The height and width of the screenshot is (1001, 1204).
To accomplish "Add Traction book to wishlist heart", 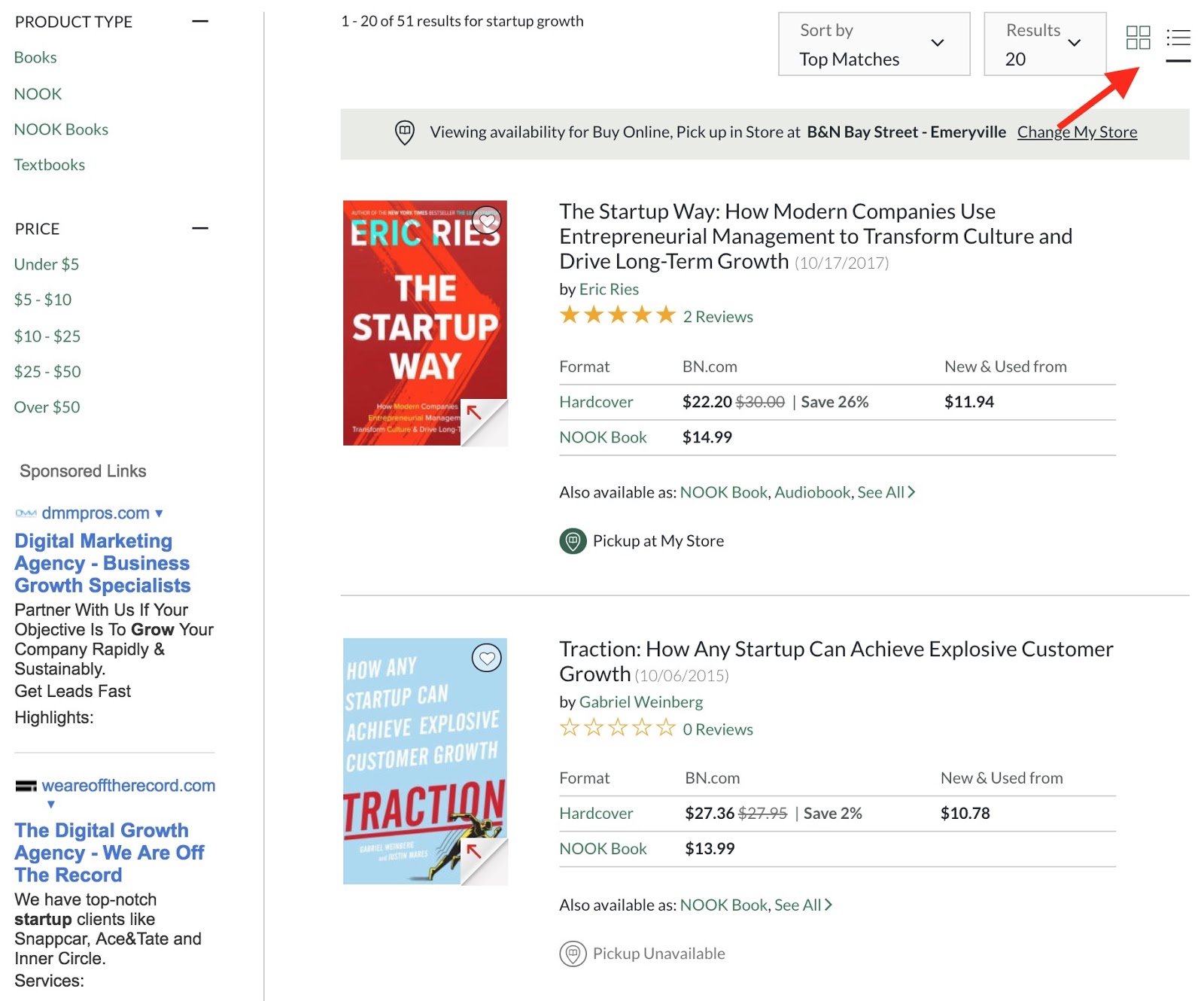I will (x=487, y=658).
